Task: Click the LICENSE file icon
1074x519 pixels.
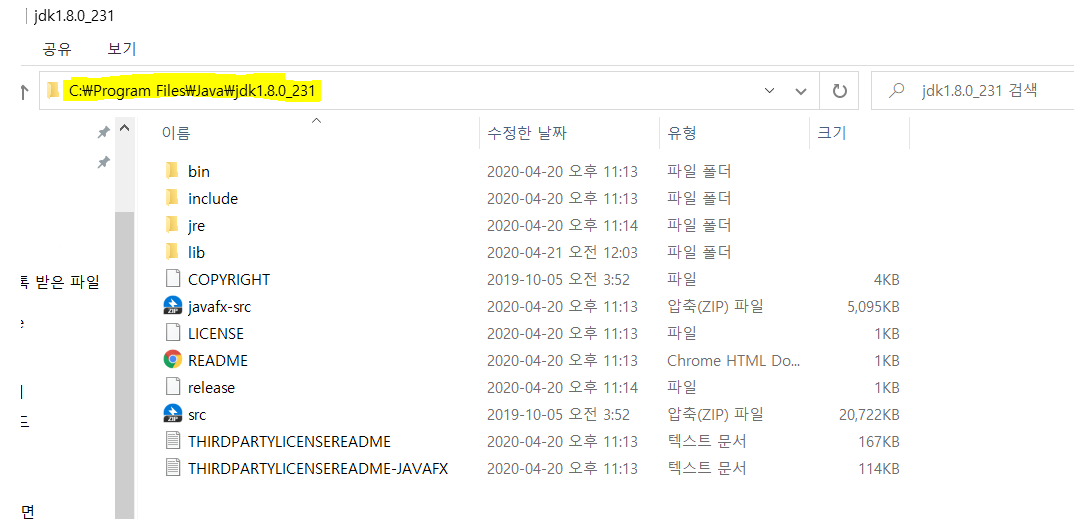Action: (173, 333)
